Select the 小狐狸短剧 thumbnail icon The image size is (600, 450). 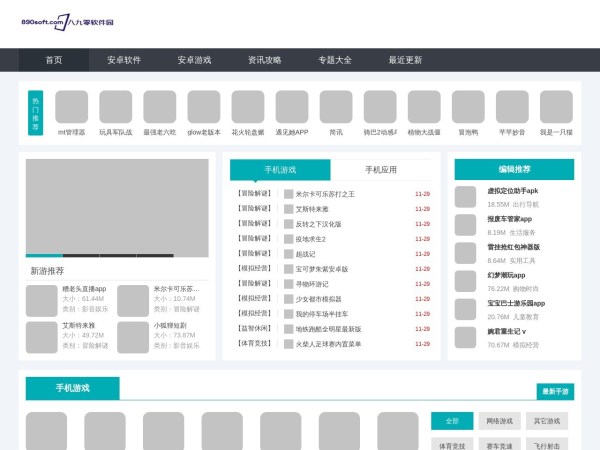pos(132,336)
